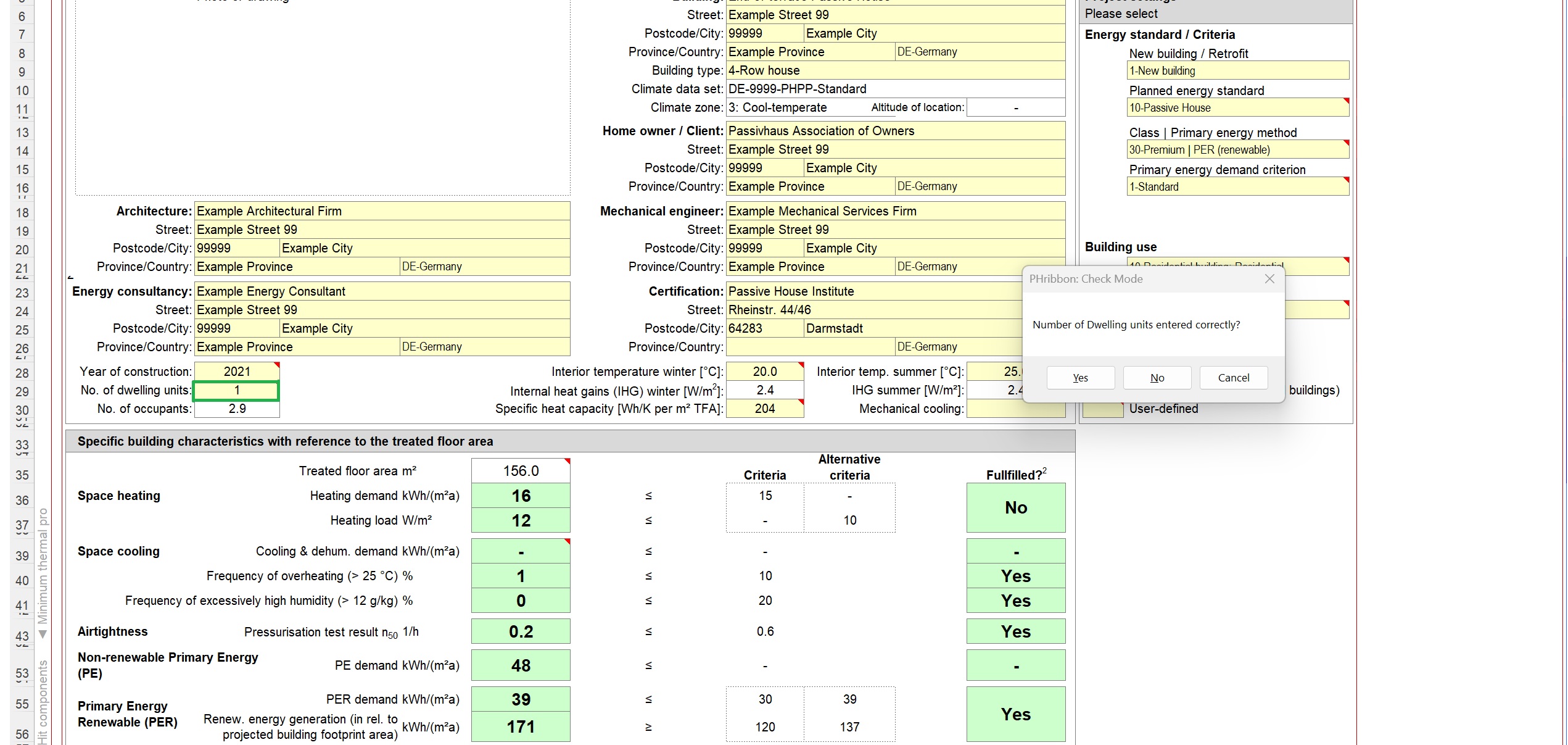The width and height of the screenshot is (1568, 745).
Task: Select row header 55
Action: pos(22,704)
